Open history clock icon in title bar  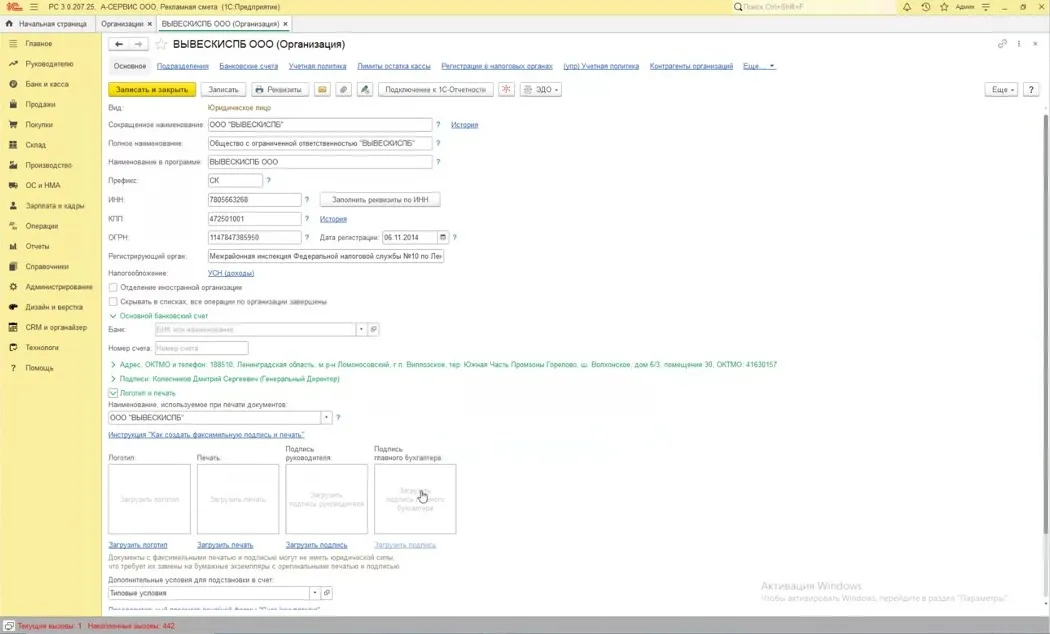point(925,7)
